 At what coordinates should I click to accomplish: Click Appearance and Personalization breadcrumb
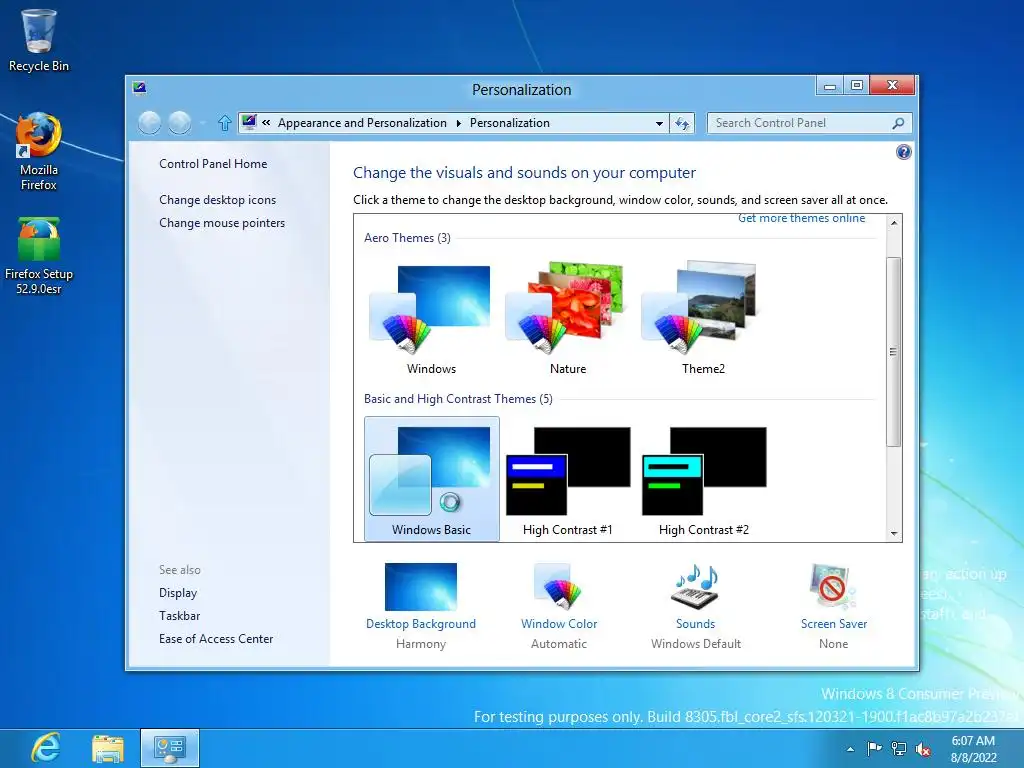point(362,123)
